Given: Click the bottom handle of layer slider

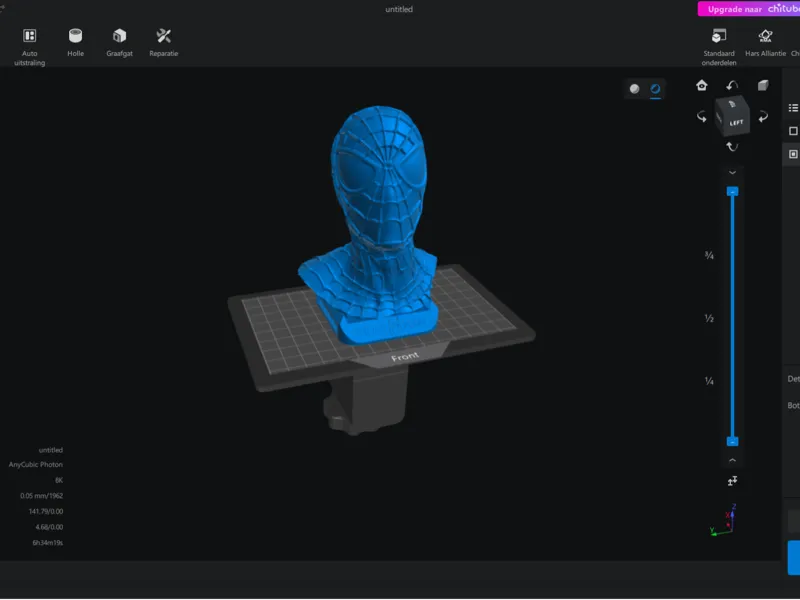Looking at the screenshot, I should click(732, 441).
